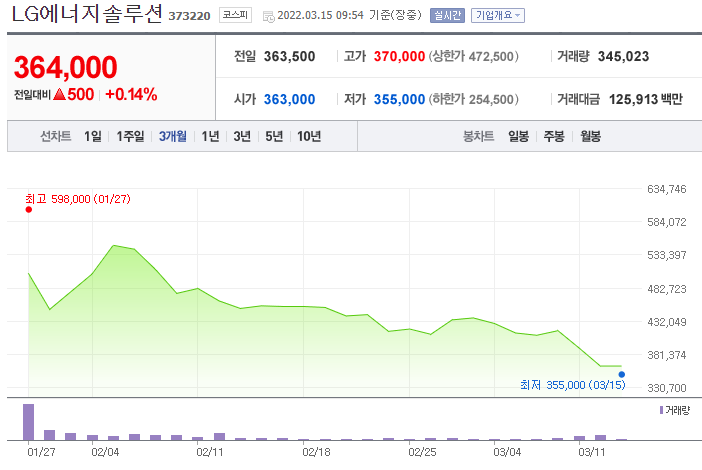Select the 1주일 line chart tab
Screen dimensions: 702x470
[x=130, y=136]
